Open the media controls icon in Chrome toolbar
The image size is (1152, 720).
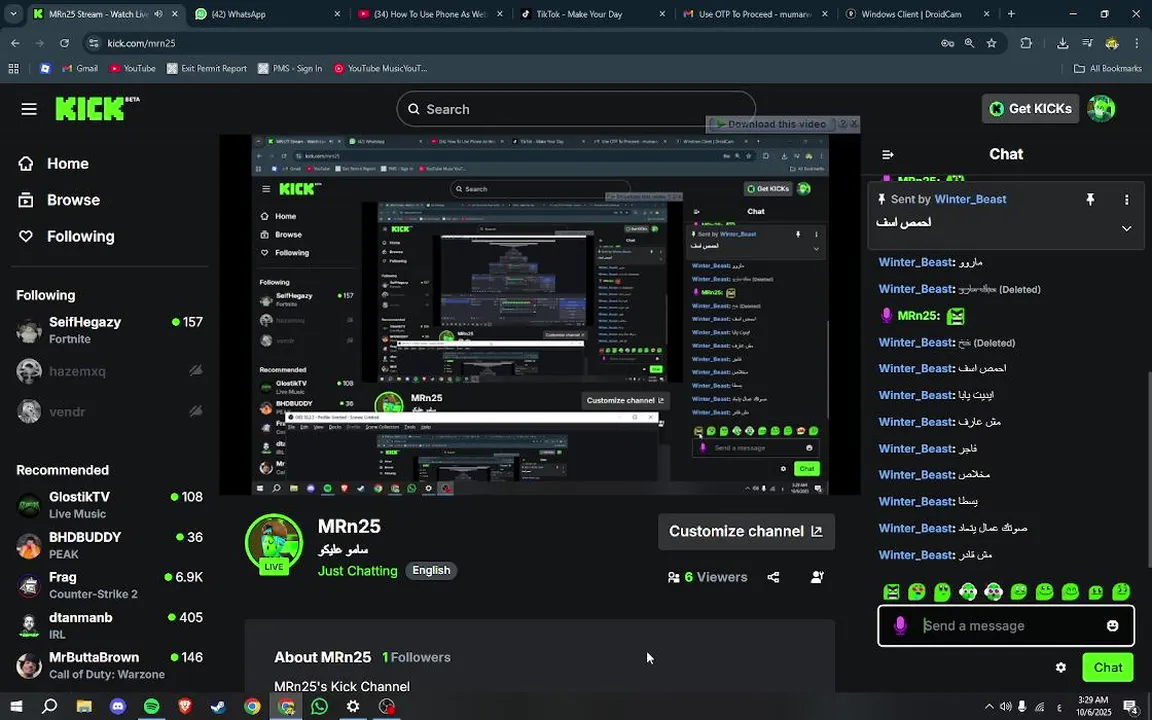(x=1087, y=43)
